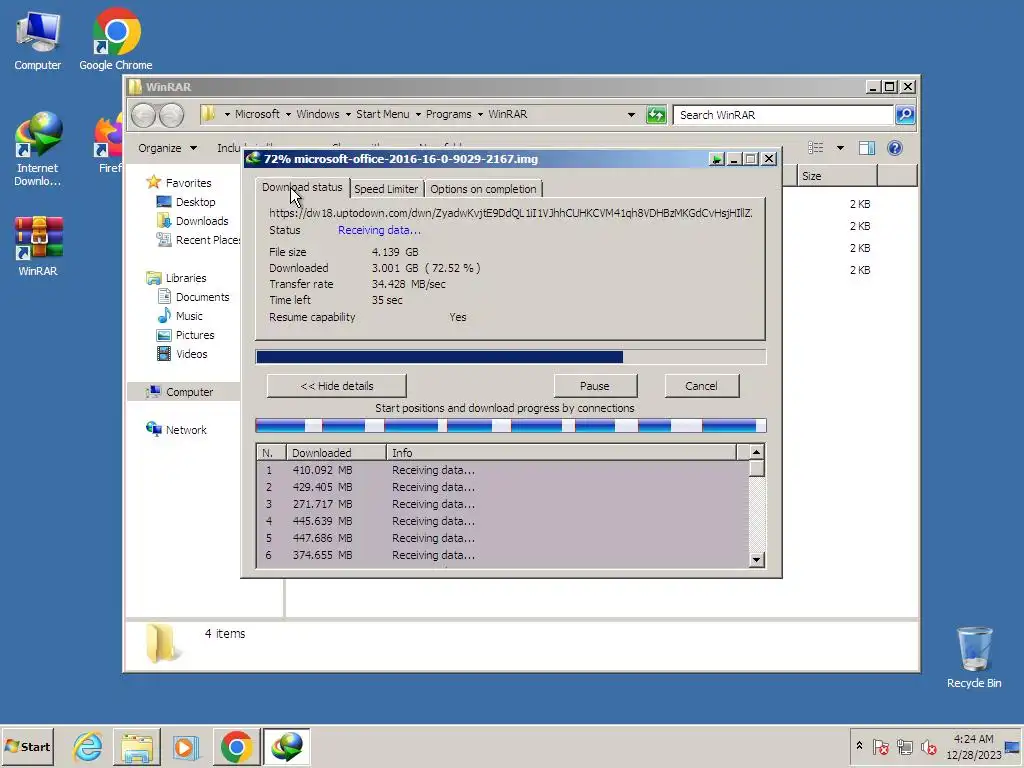Click the connections list scrollbar down arrow
Viewport: 1024px width, 768px height.
[756, 560]
